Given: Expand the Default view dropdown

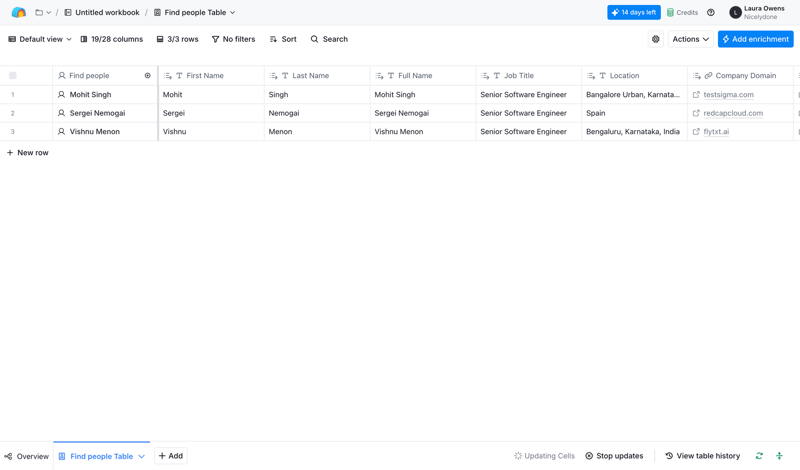Looking at the screenshot, I should point(40,39).
